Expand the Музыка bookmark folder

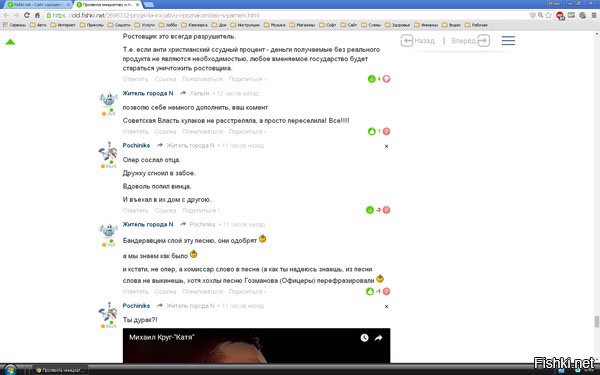[x=274, y=25]
